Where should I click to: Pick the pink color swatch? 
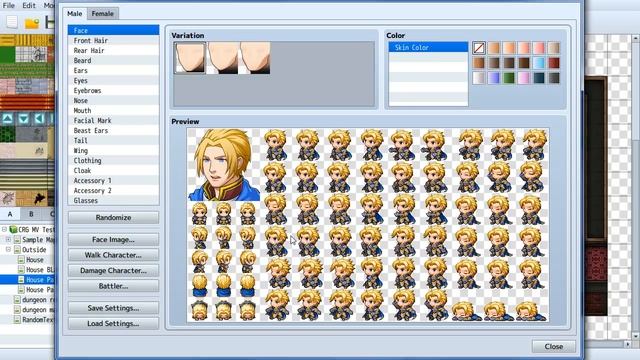pos(524,78)
